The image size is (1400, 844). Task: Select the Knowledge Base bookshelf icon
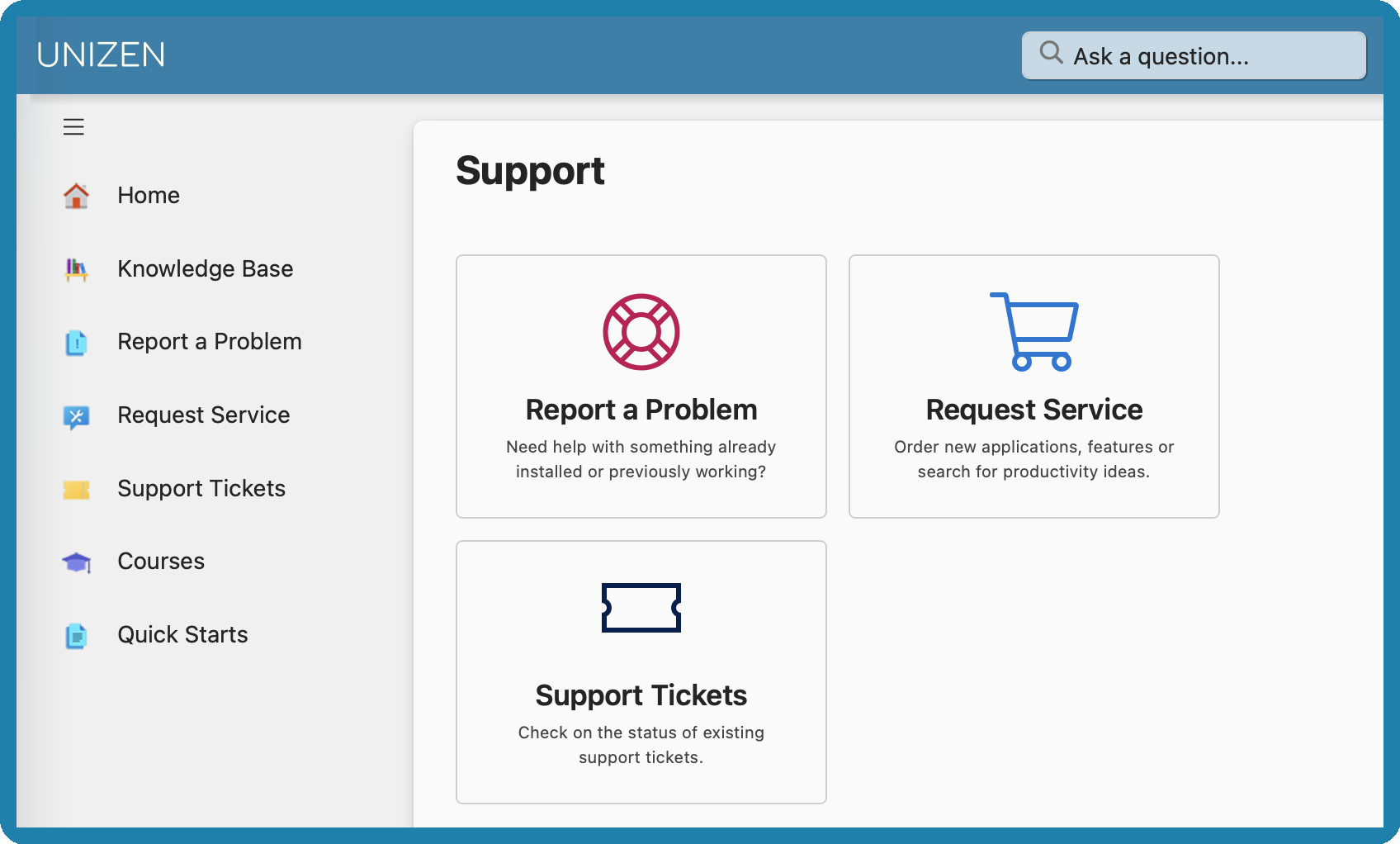(x=75, y=269)
